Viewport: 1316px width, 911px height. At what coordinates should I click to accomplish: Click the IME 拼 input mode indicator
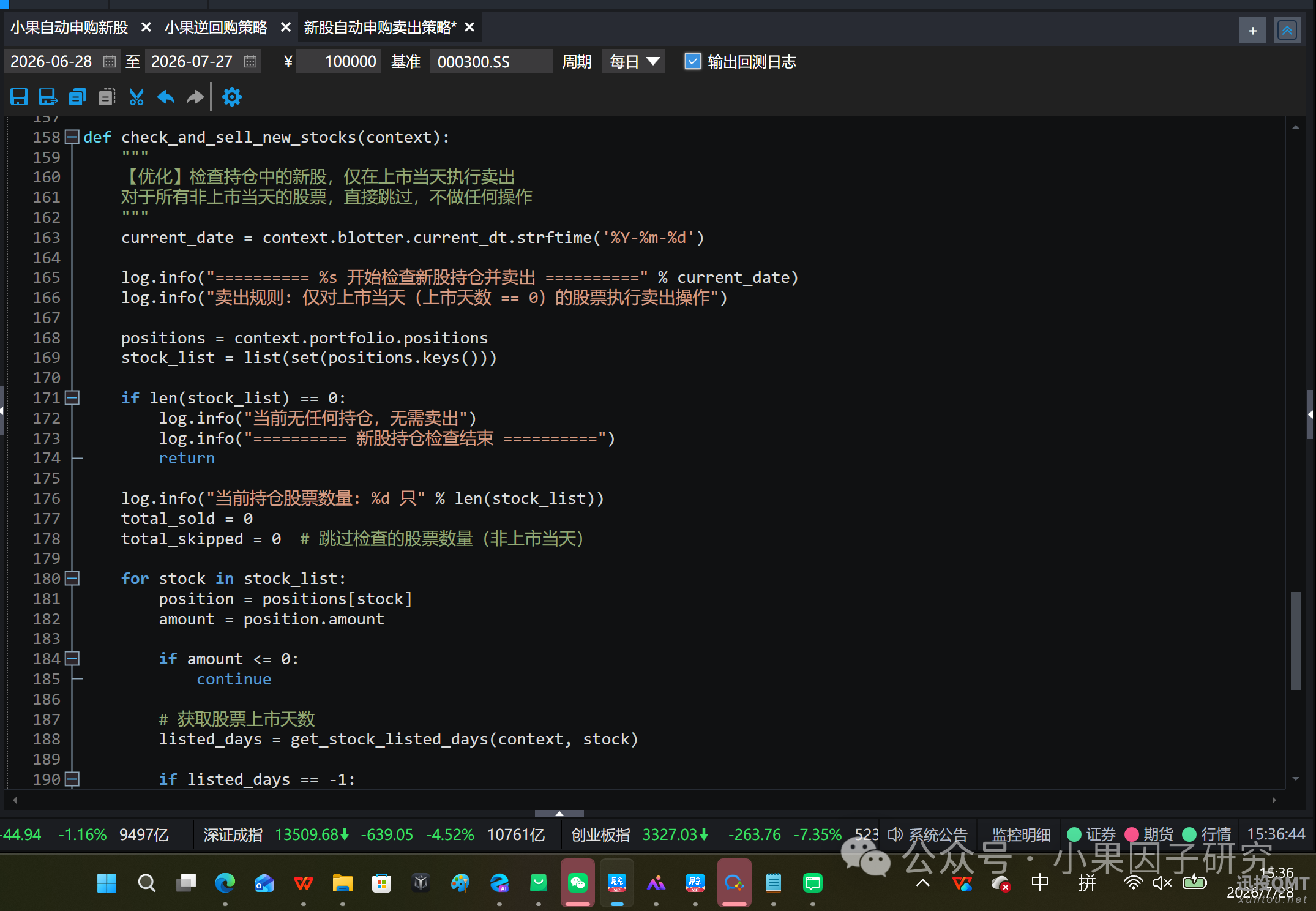coord(1087,883)
